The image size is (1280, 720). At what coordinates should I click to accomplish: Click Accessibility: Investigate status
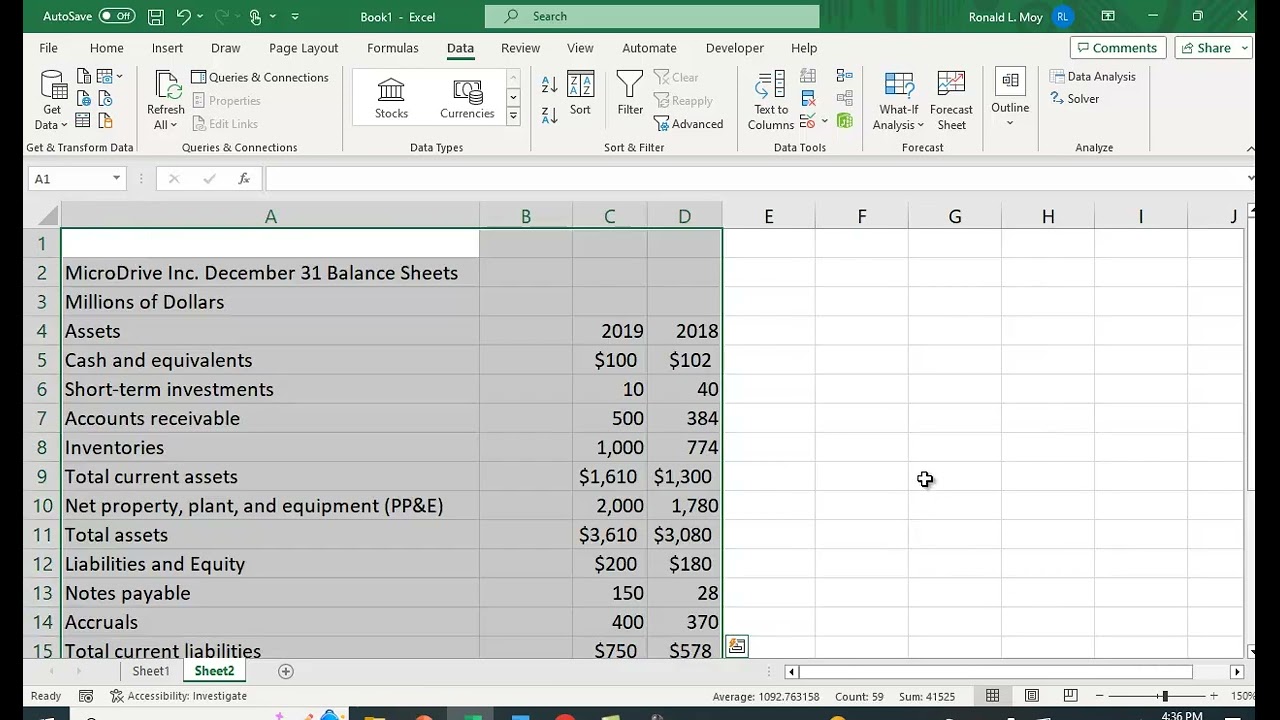point(179,696)
